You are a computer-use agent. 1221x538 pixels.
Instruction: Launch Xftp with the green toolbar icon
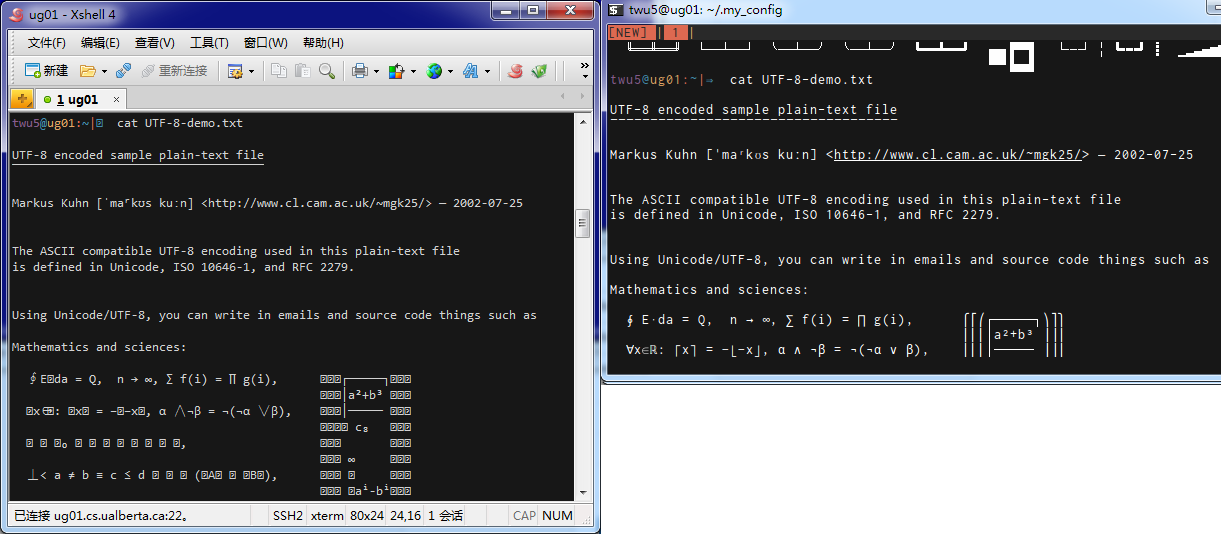(x=540, y=71)
